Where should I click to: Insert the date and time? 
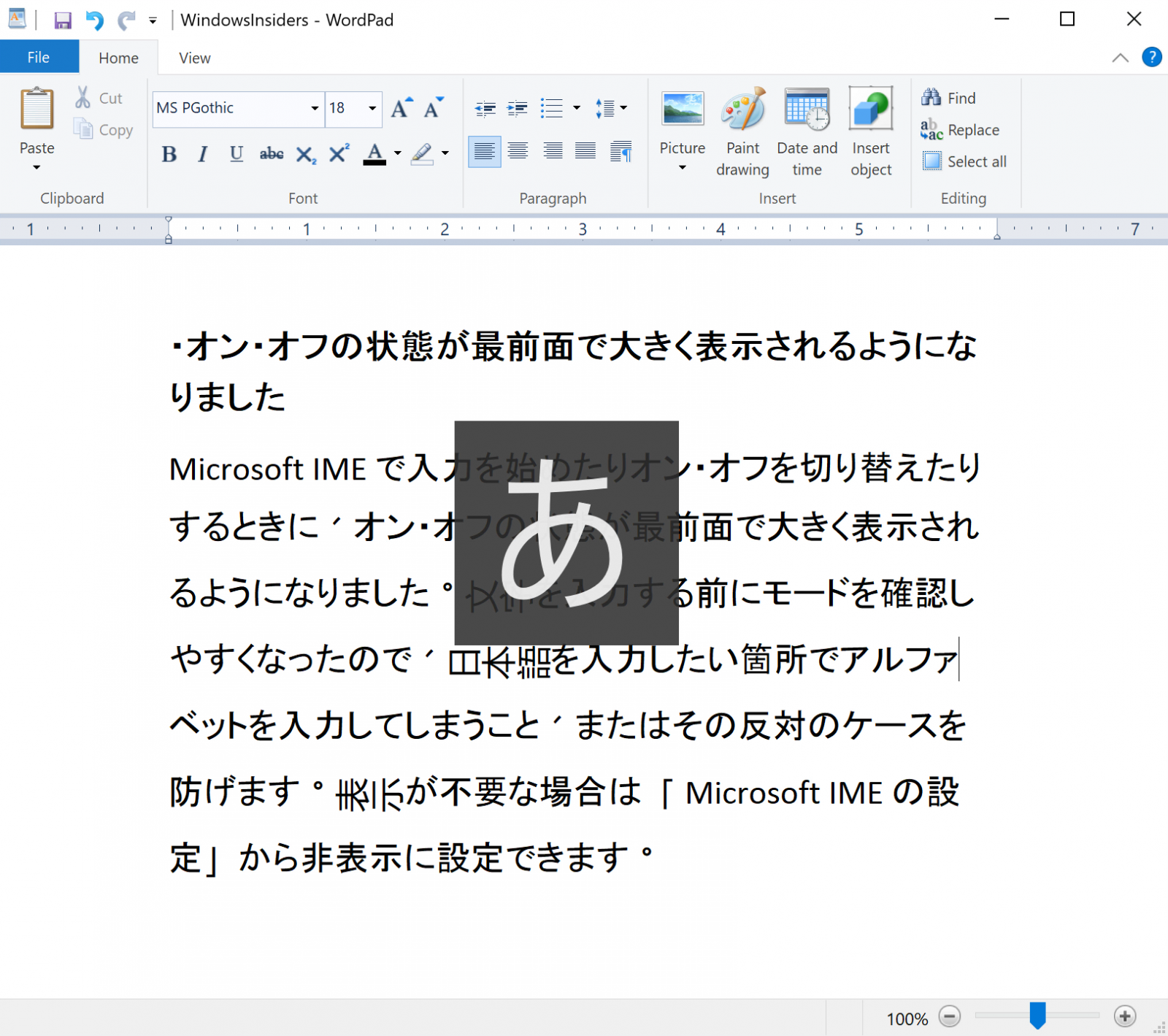click(x=806, y=131)
